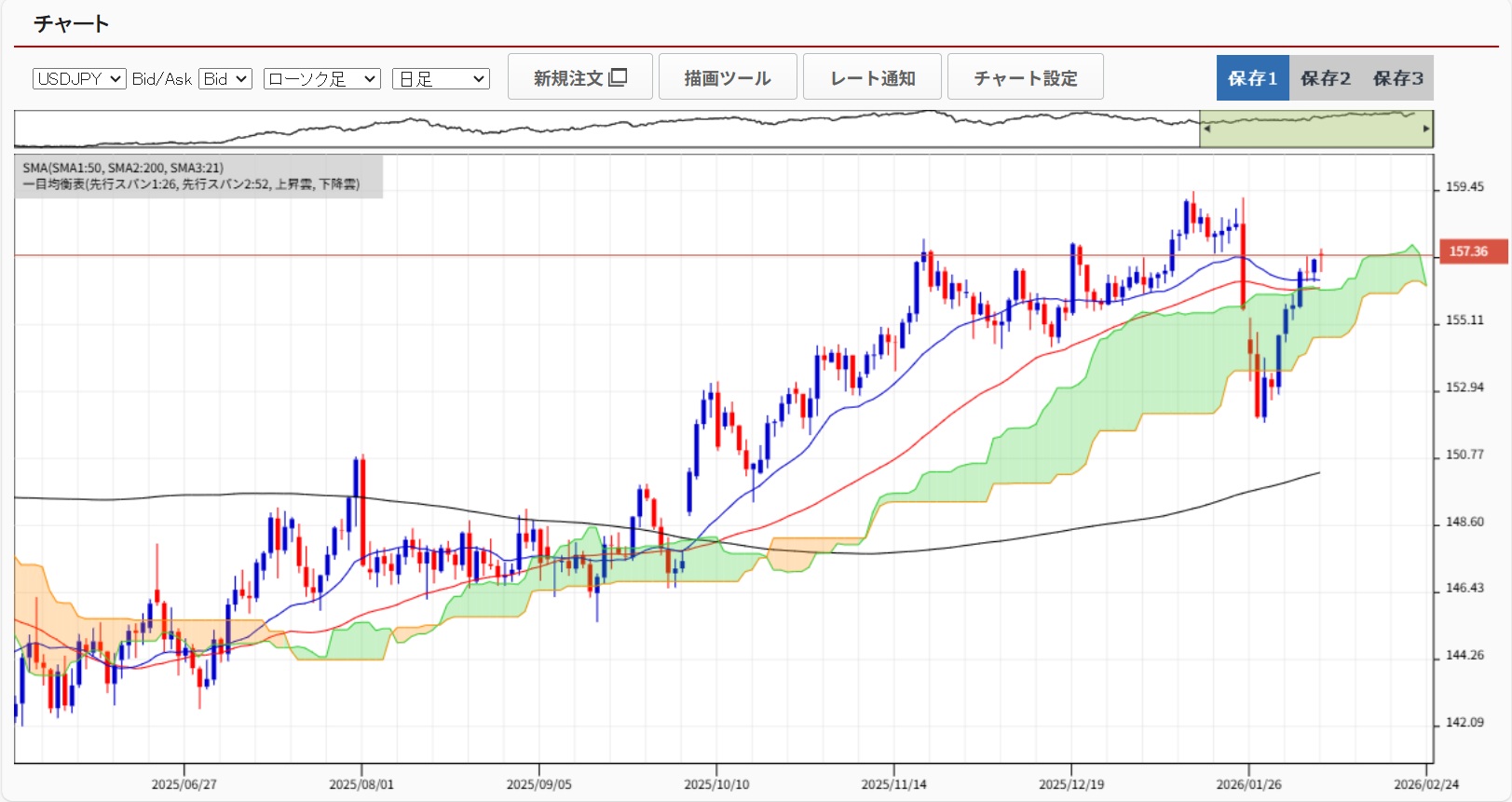Click the SMA indicator legend line

[x=123, y=168]
